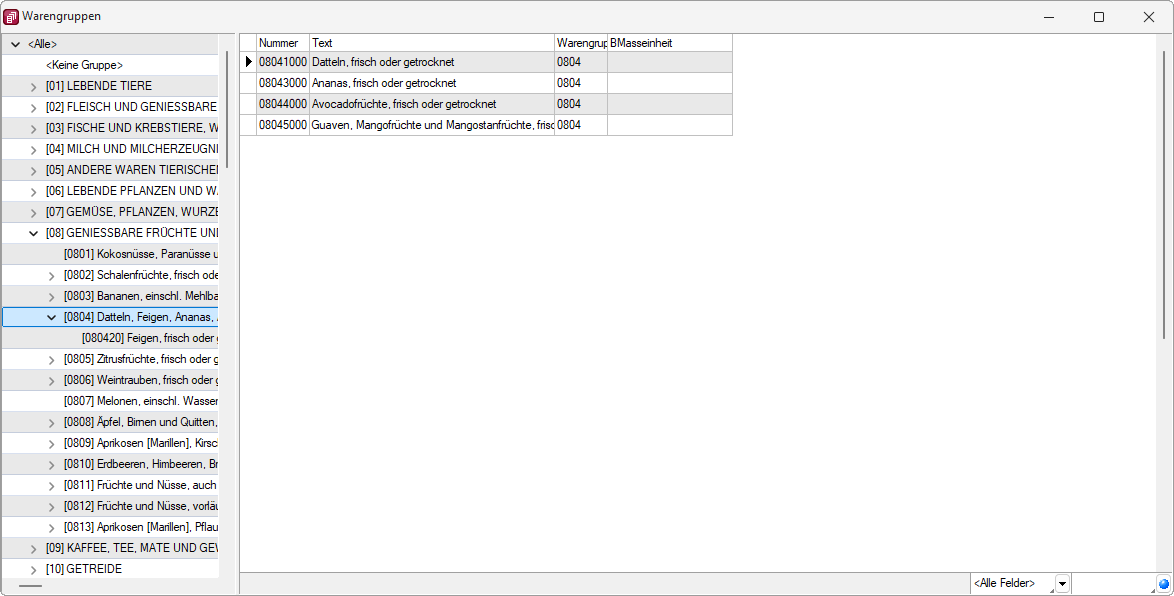This screenshot has width=1174, height=596.
Task: Collapse the <Alle> root node
Action: click(x=15, y=45)
